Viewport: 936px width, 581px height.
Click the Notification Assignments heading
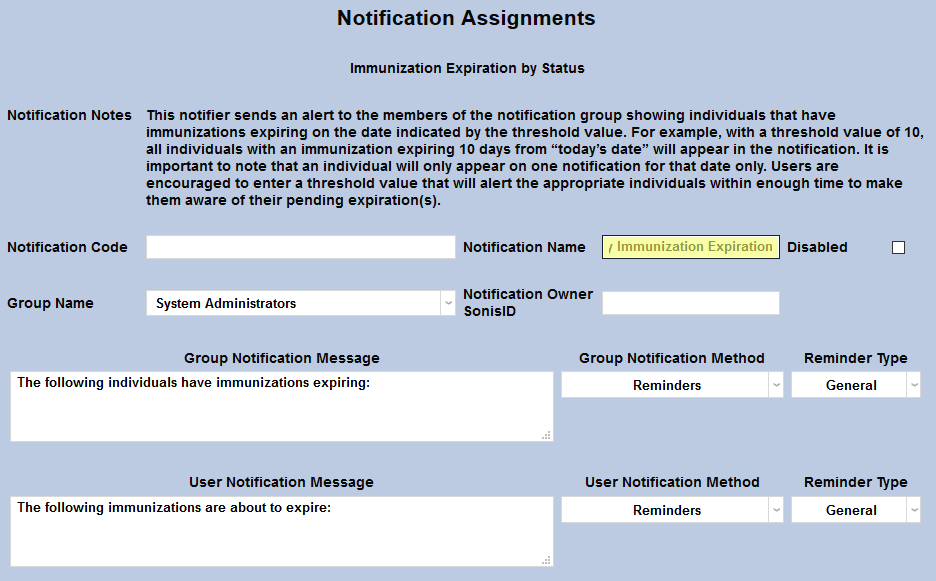468,18
